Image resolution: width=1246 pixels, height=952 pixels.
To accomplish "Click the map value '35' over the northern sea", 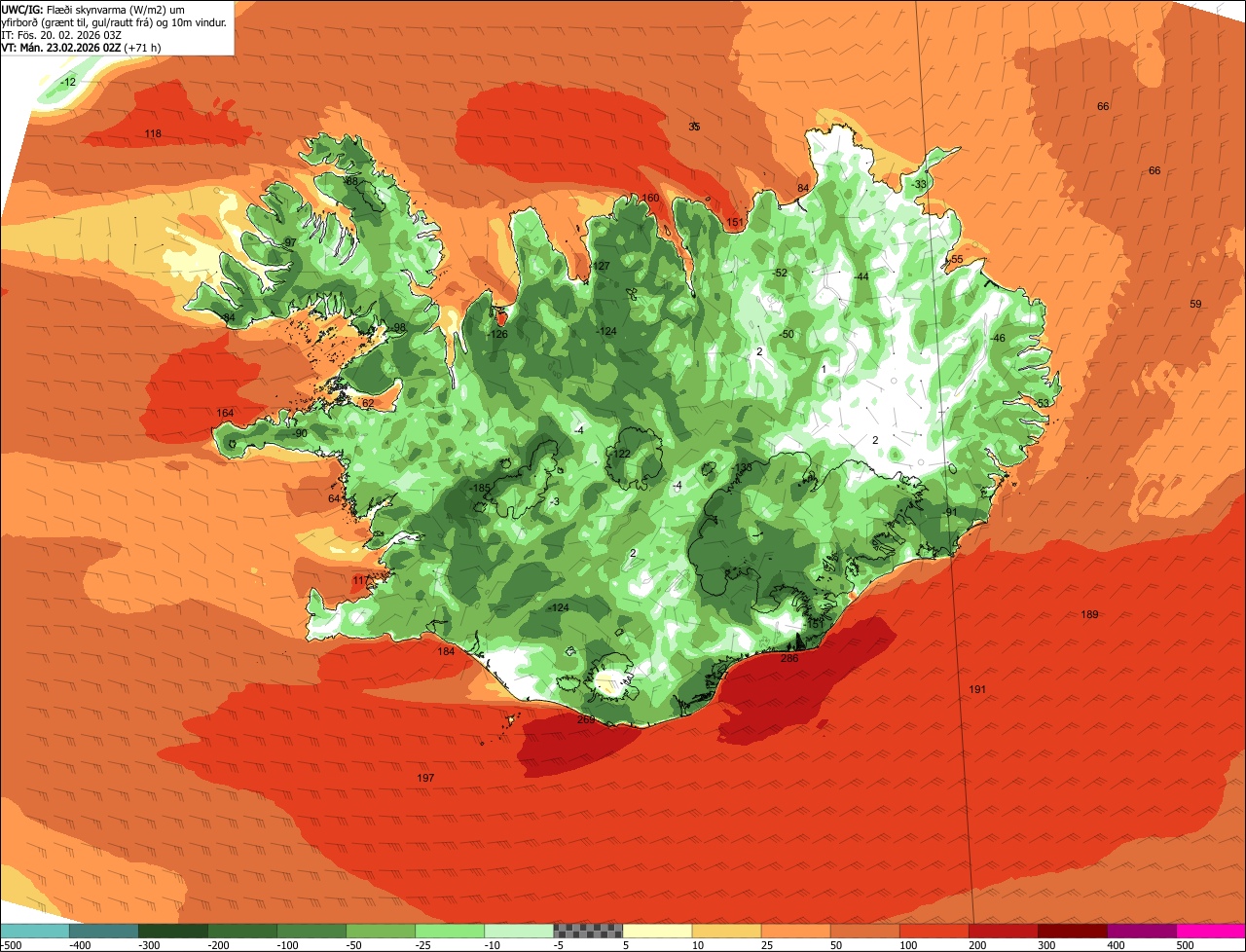I will click(694, 128).
